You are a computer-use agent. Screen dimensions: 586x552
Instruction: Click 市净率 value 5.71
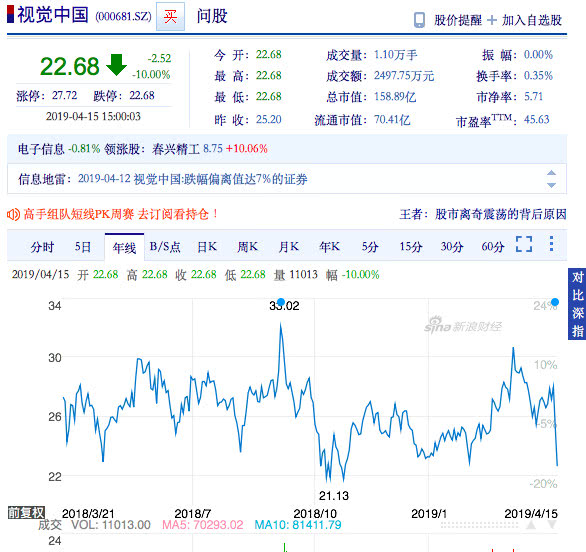(533, 97)
